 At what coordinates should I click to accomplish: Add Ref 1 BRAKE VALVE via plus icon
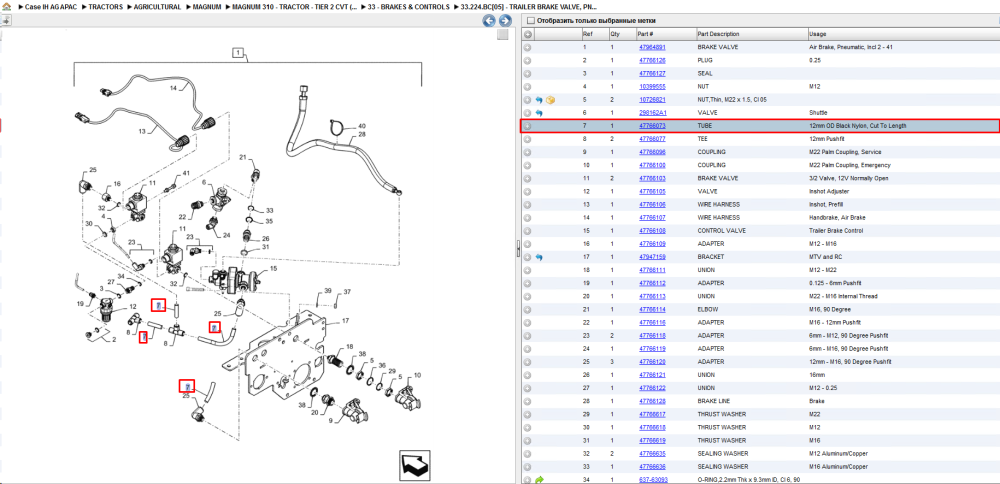pyautogui.click(x=527, y=47)
